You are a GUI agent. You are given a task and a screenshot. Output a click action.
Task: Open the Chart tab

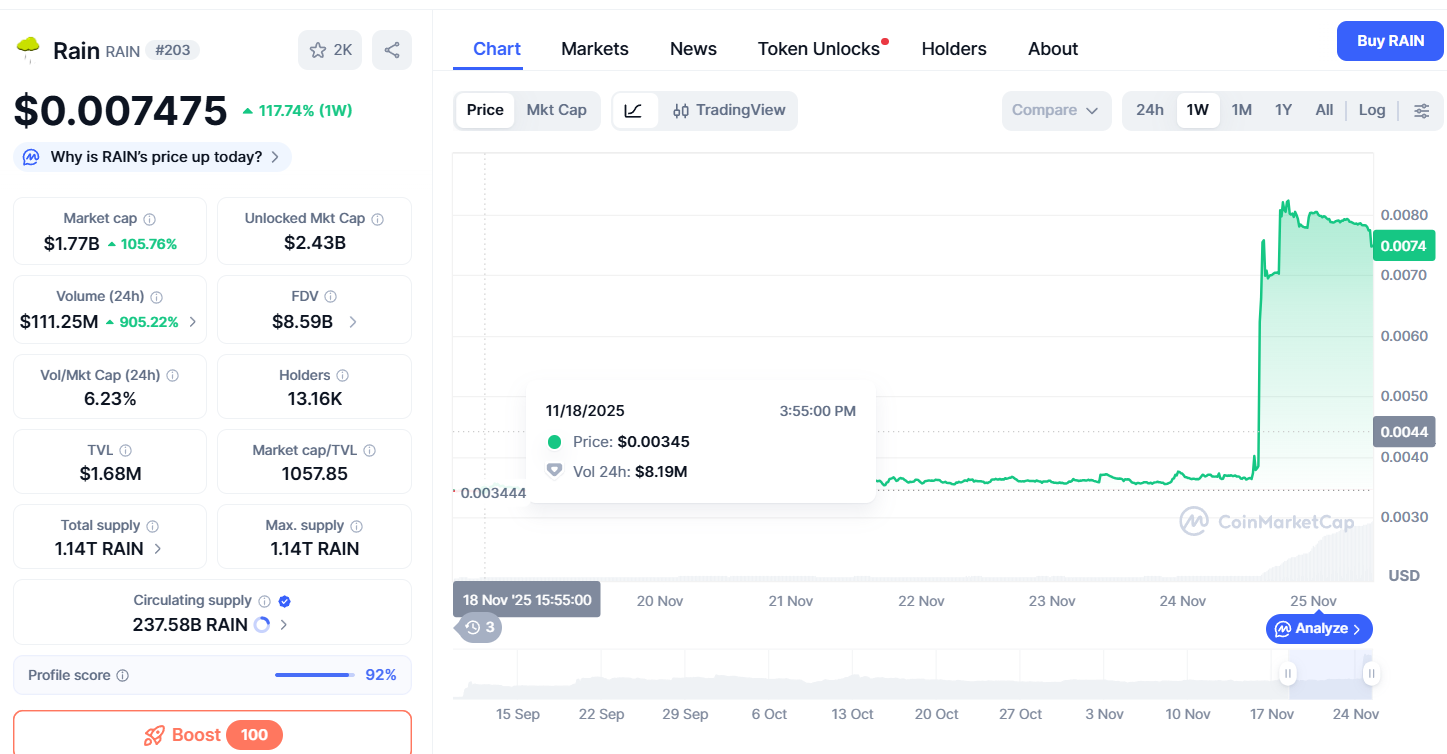click(x=497, y=49)
